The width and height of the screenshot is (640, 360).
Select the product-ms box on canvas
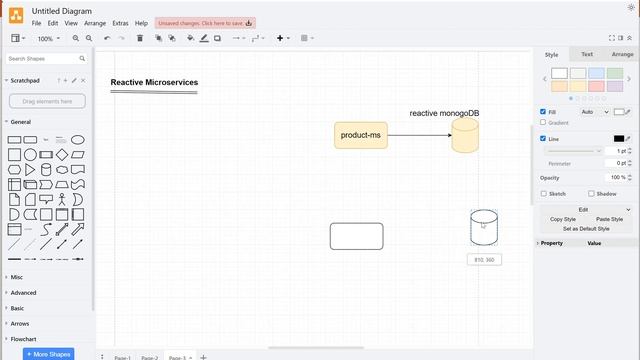point(361,135)
